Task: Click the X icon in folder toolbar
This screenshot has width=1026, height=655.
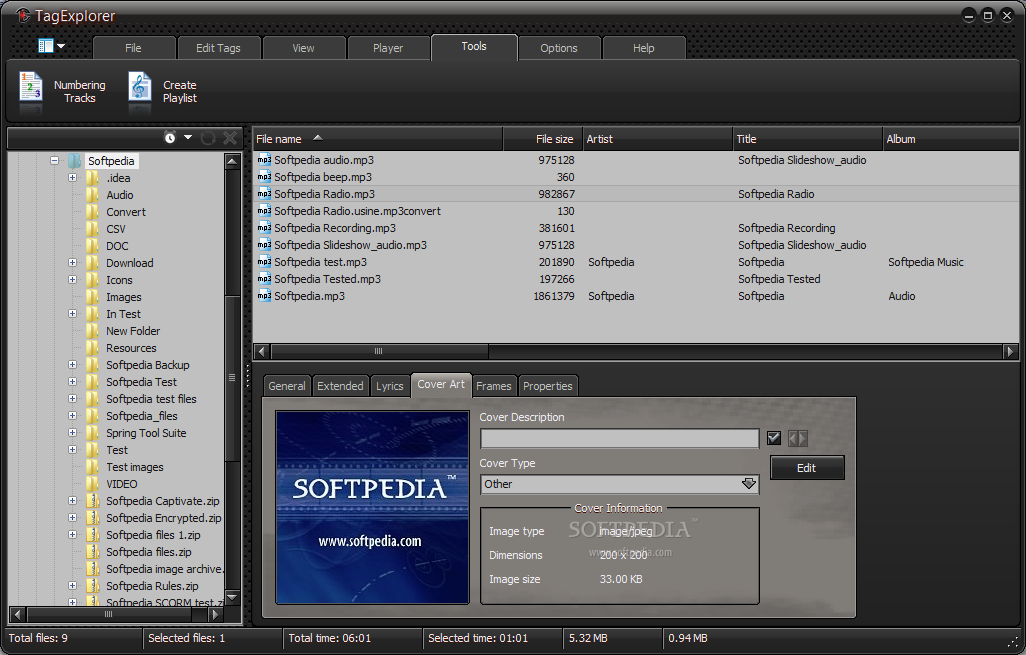Action: (x=230, y=137)
